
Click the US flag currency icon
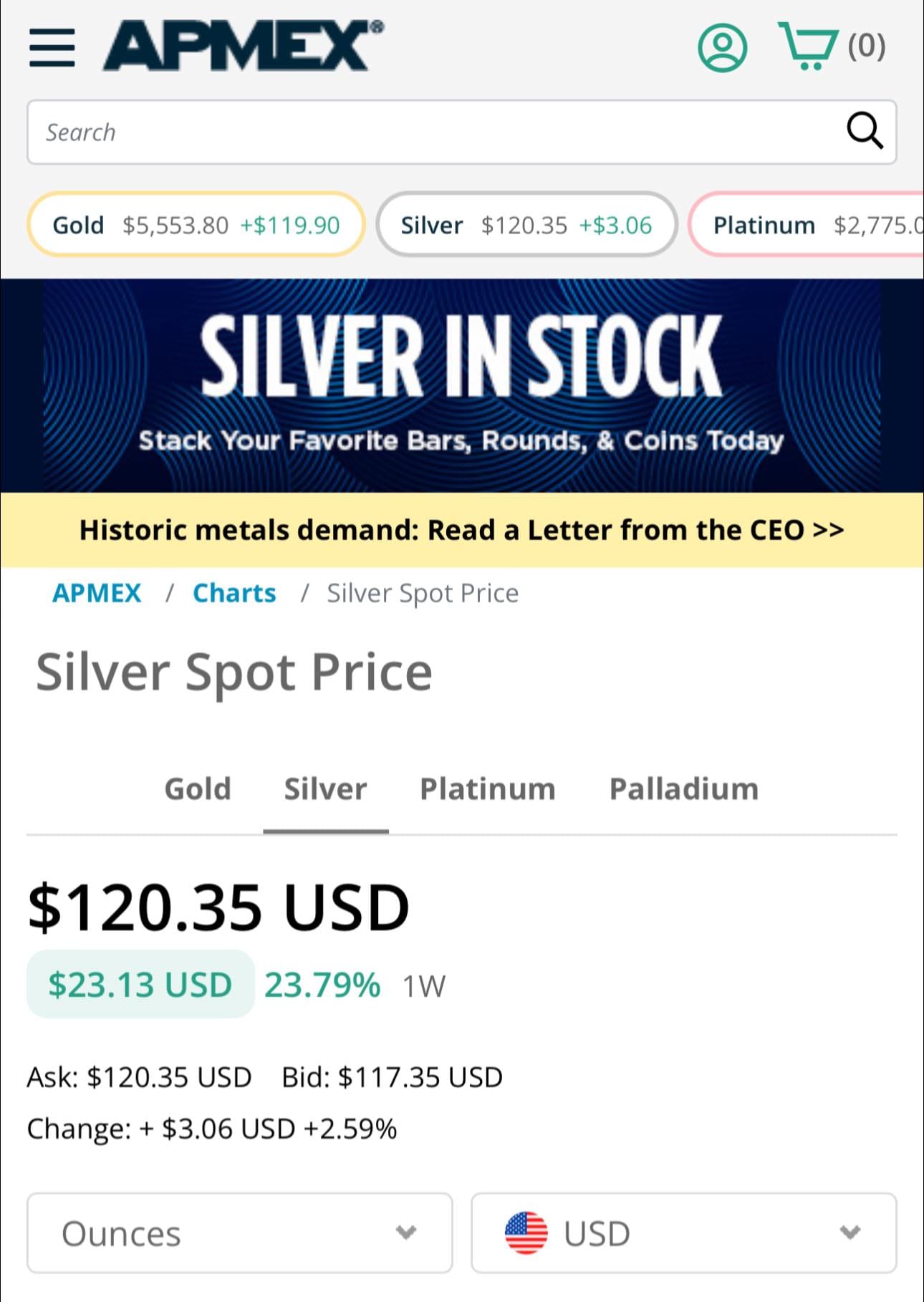click(x=526, y=1233)
